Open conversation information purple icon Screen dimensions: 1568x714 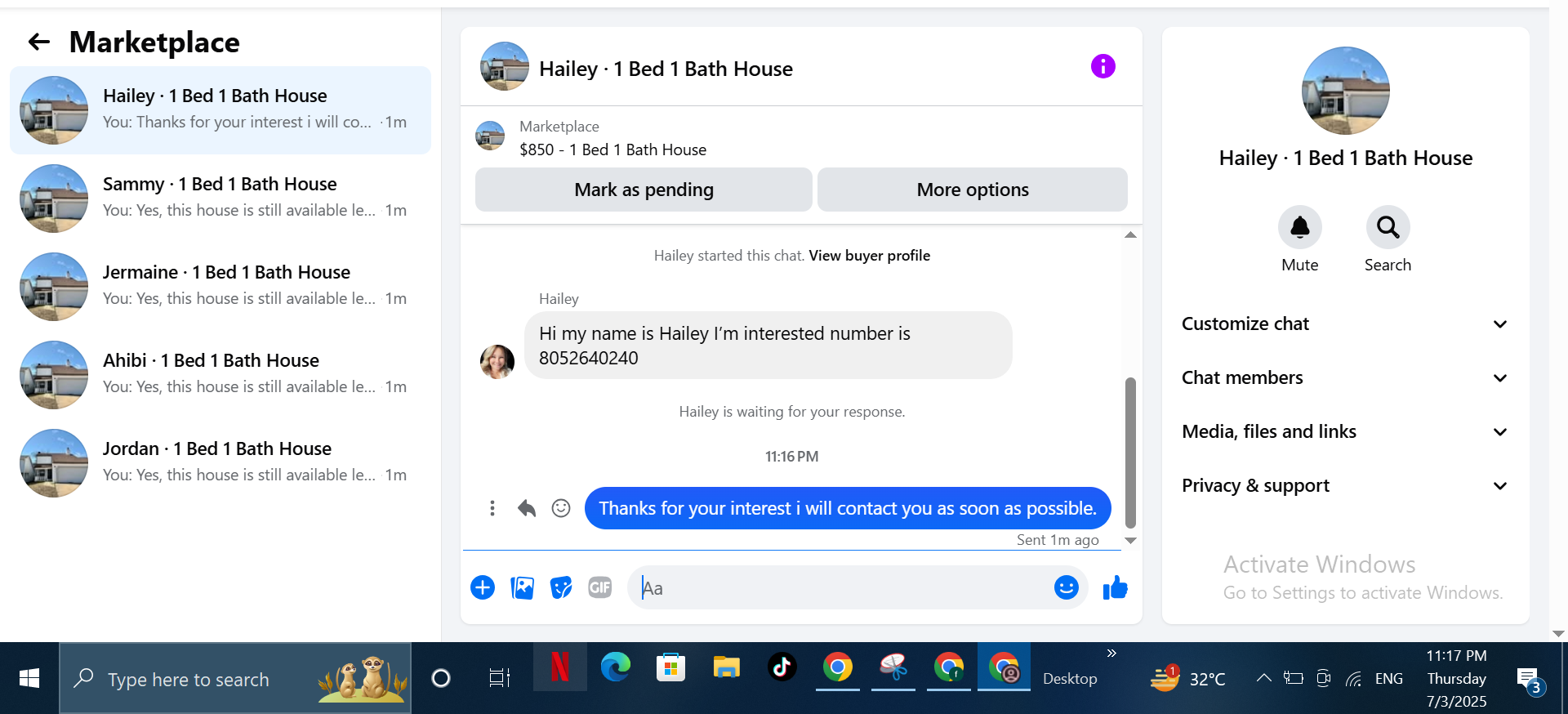[1102, 66]
